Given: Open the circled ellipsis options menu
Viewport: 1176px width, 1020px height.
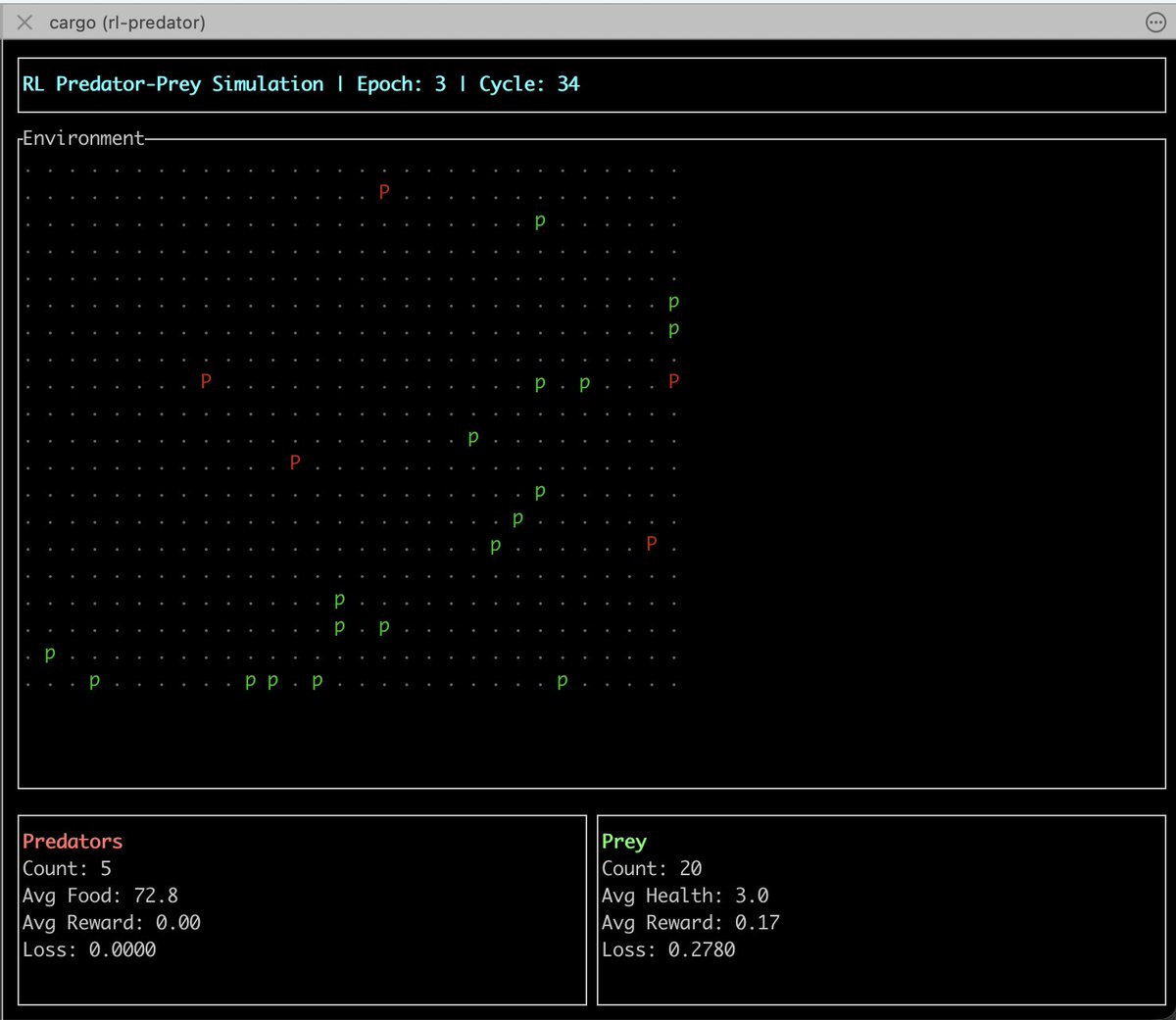Looking at the screenshot, I should tap(1155, 23).
